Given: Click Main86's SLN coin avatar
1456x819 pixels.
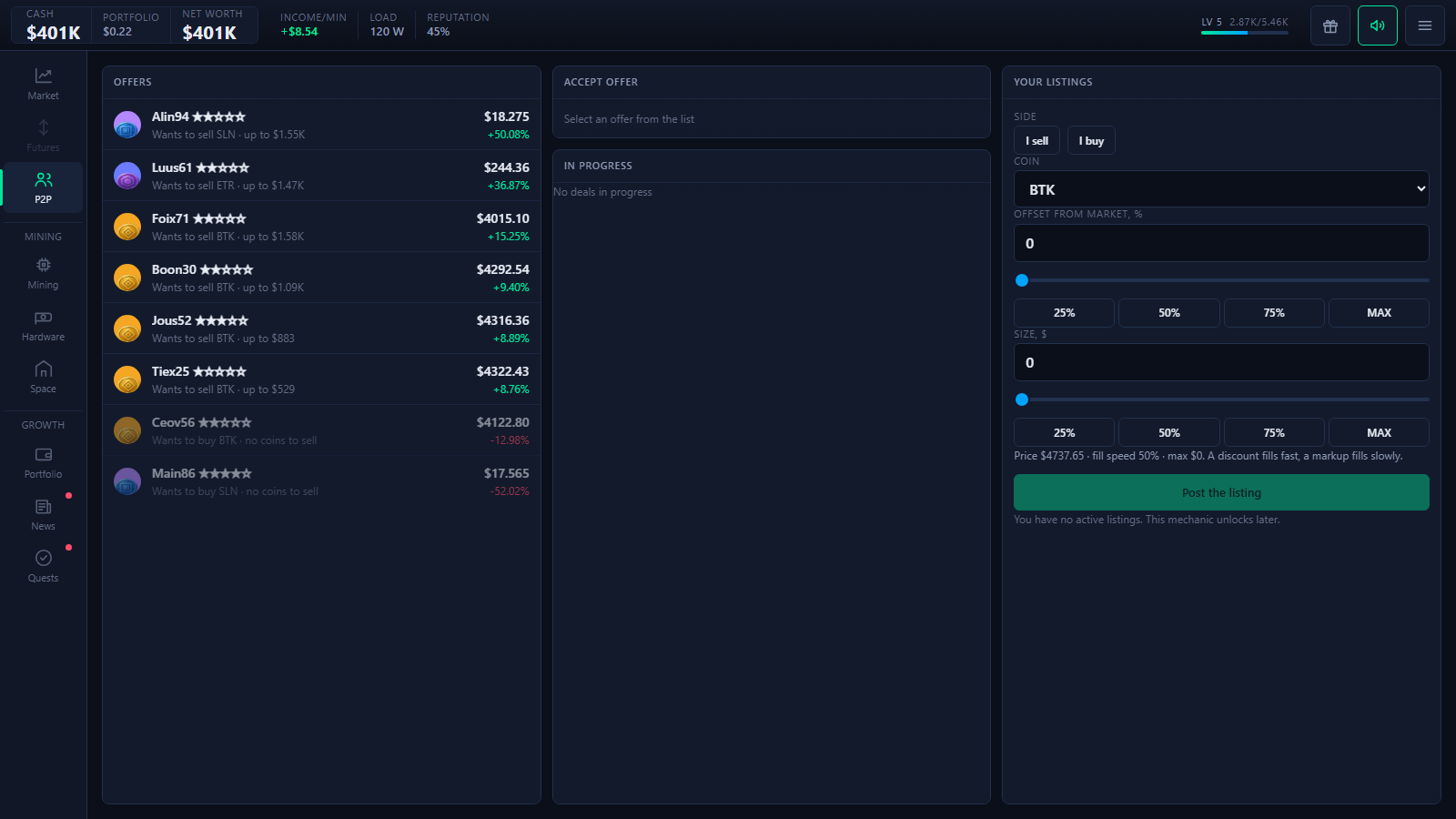Looking at the screenshot, I should point(127,481).
